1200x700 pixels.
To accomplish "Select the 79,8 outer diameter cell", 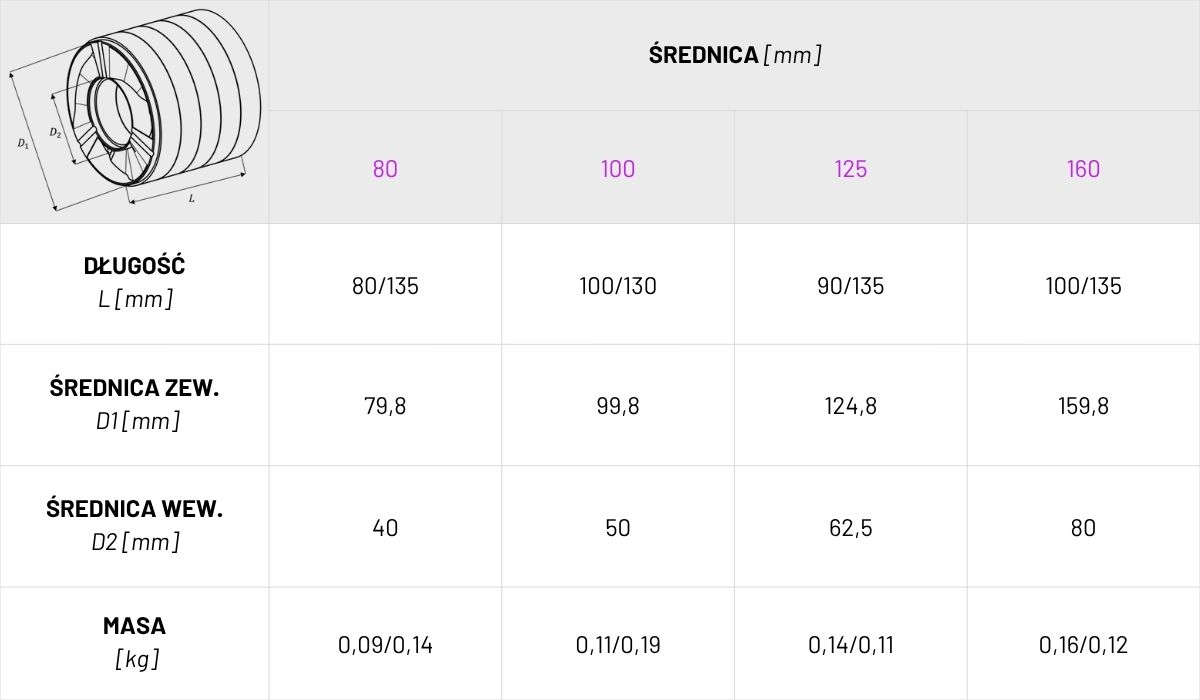I will click(385, 407).
